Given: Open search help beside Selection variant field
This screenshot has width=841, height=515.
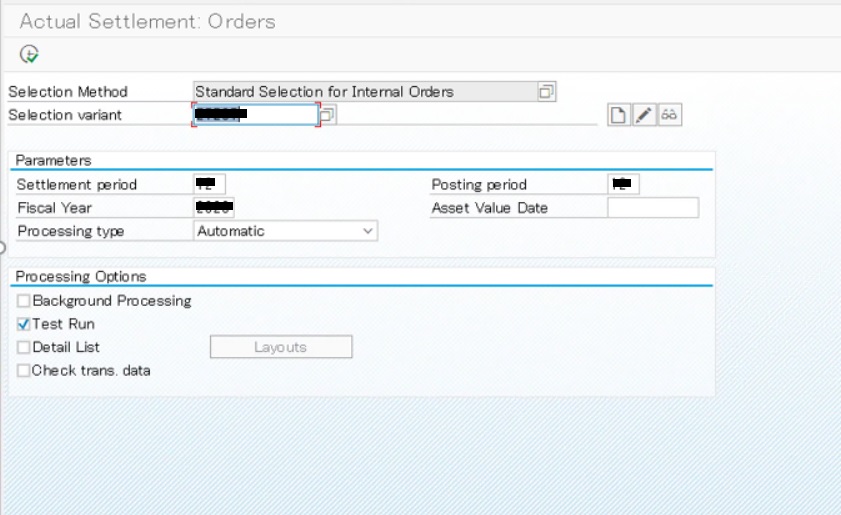Looking at the screenshot, I should pyautogui.click(x=328, y=115).
